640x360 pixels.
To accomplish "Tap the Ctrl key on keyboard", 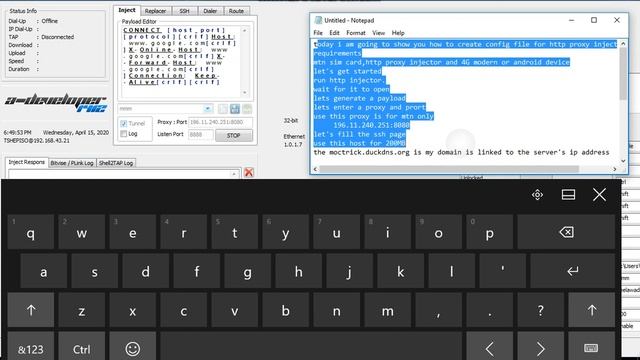I will (x=82, y=348).
